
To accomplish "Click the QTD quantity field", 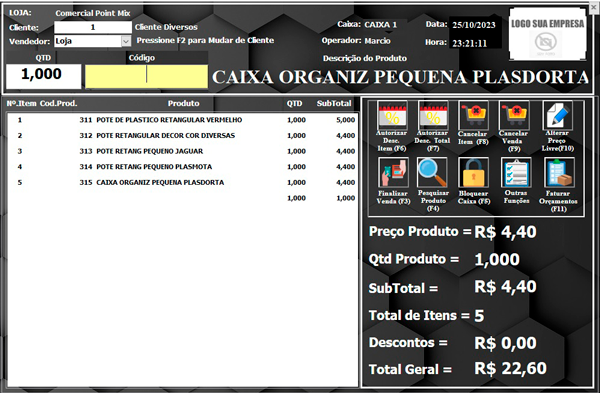I will 43,76.
